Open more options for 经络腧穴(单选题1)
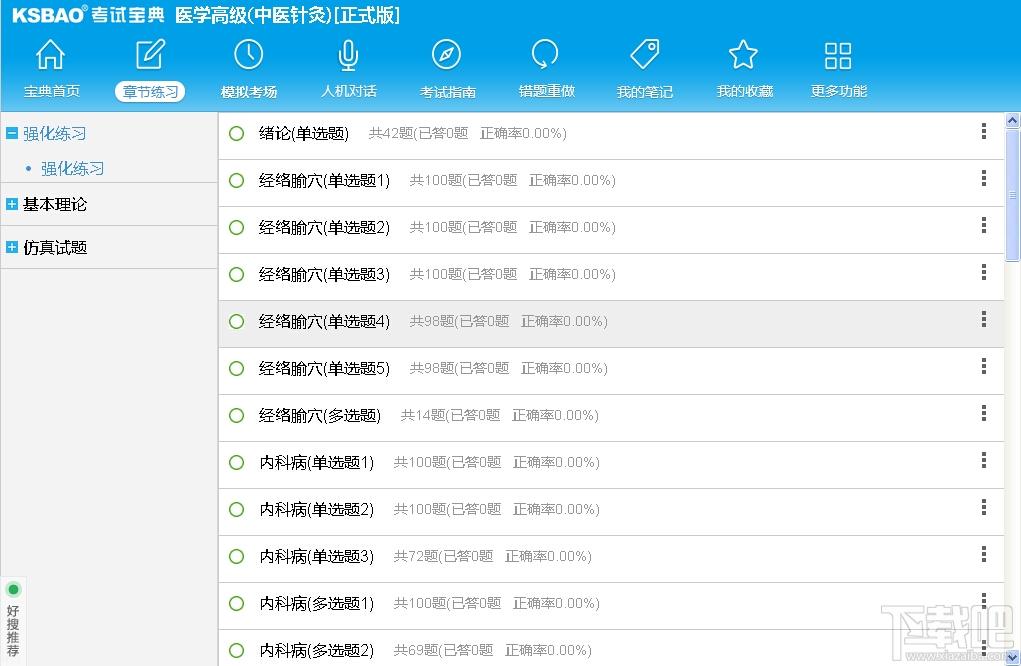The height and width of the screenshot is (666, 1021). [984, 178]
